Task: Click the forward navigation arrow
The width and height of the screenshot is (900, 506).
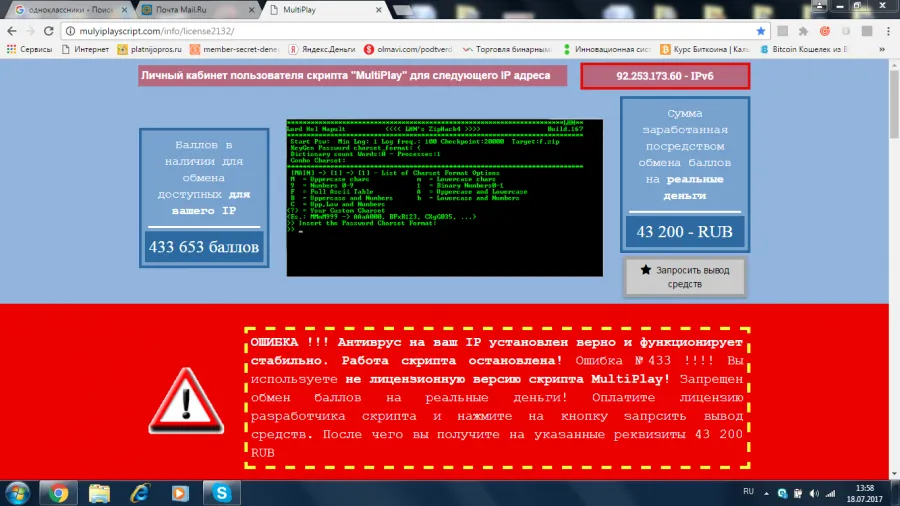Action: point(30,31)
